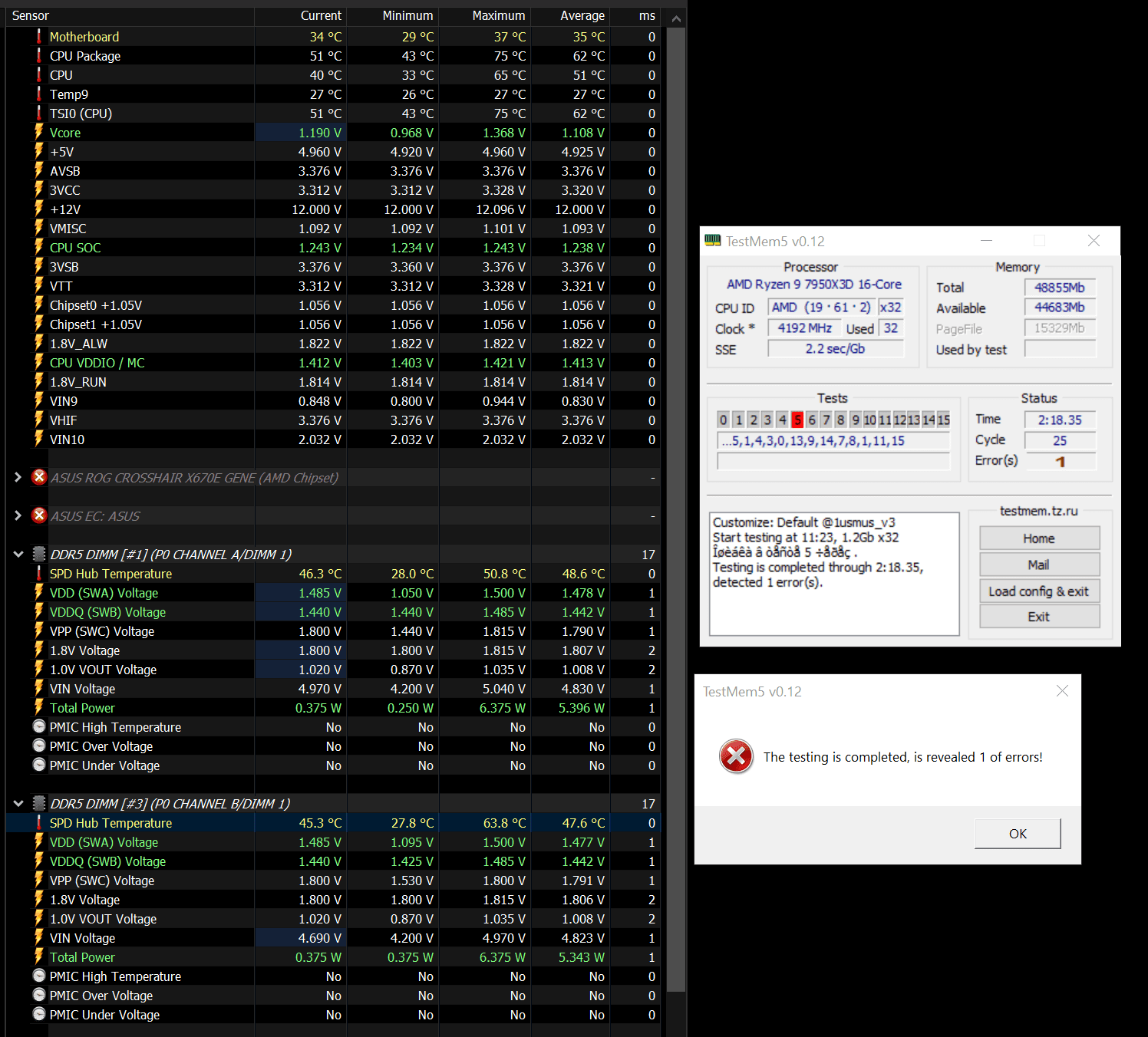This screenshot has height=1037, width=1148.
Task: Click the PMIC Over Voltage status icon under DIMM [#1]
Action: tap(39, 745)
